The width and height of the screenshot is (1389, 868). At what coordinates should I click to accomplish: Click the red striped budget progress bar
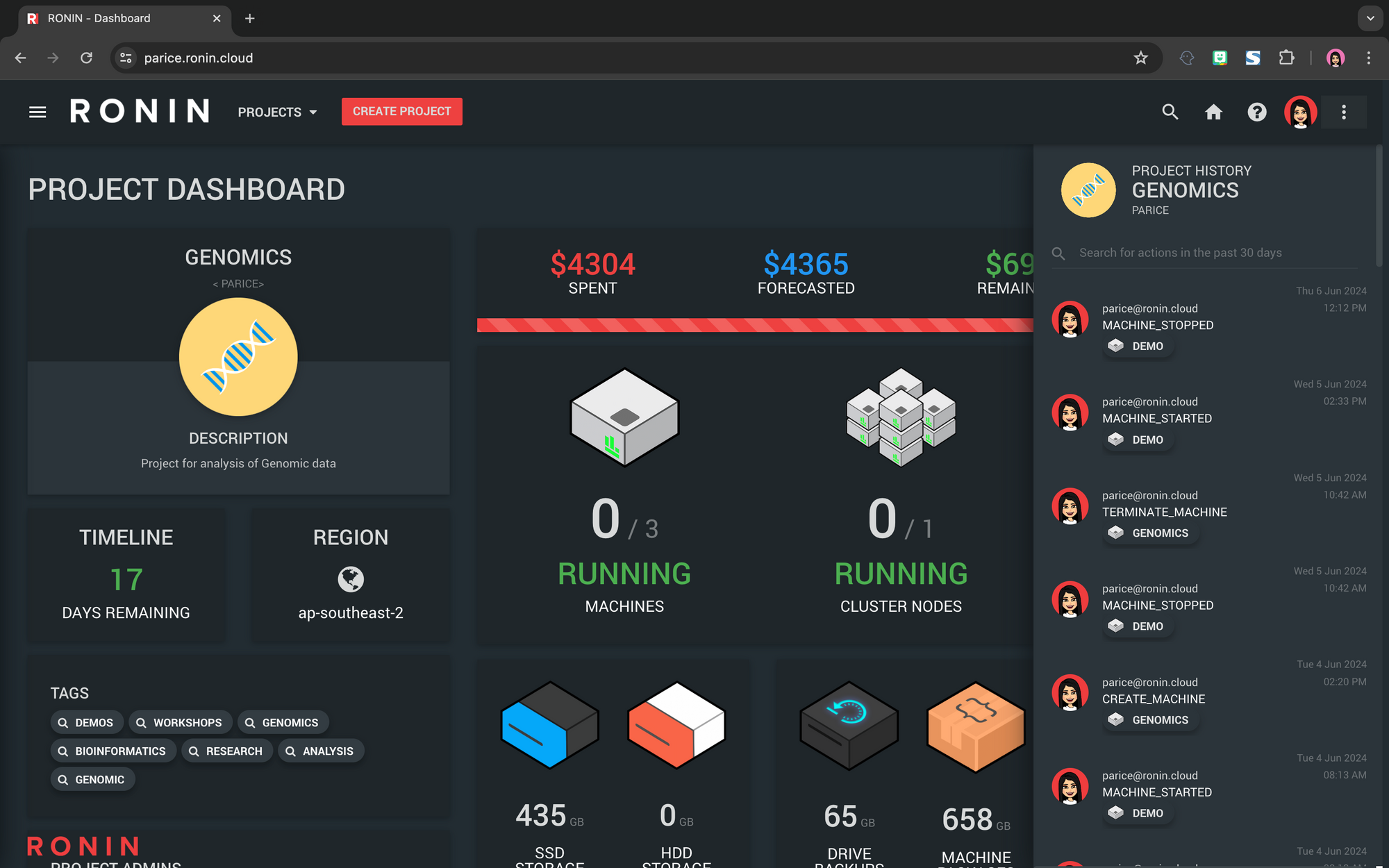(754, 325)
